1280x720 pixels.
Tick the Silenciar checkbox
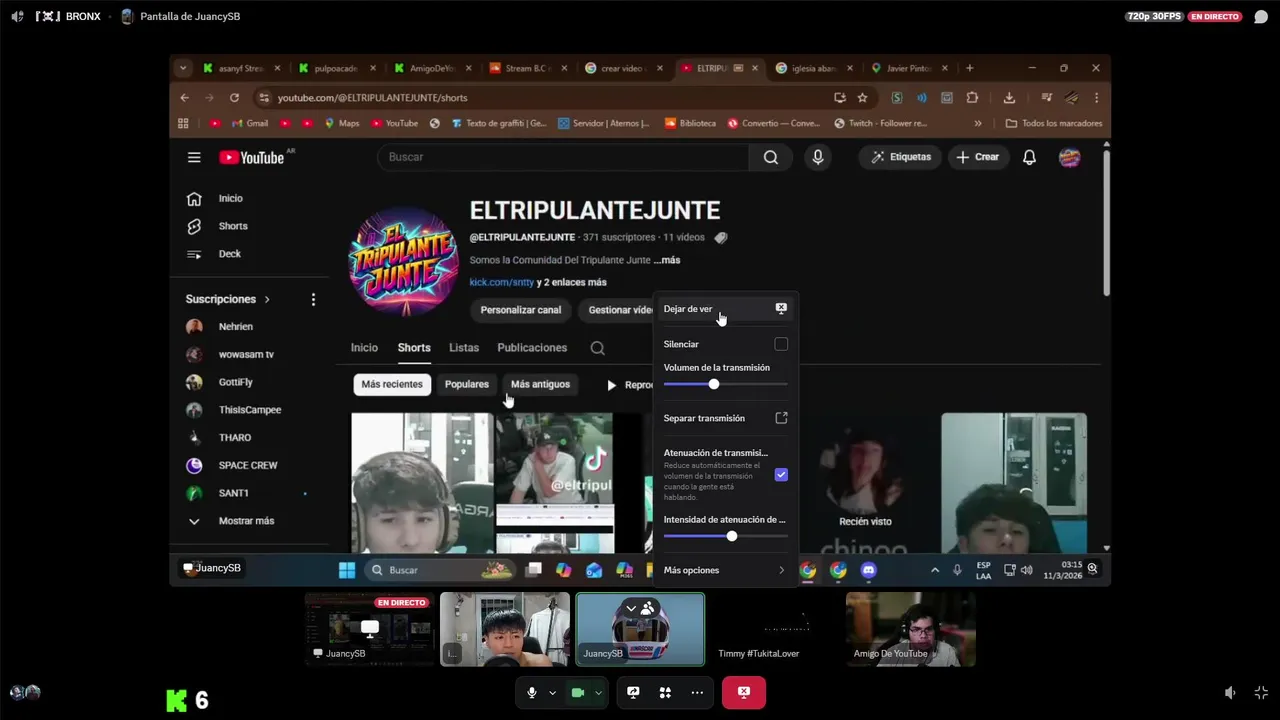click(x=781, y=344)
